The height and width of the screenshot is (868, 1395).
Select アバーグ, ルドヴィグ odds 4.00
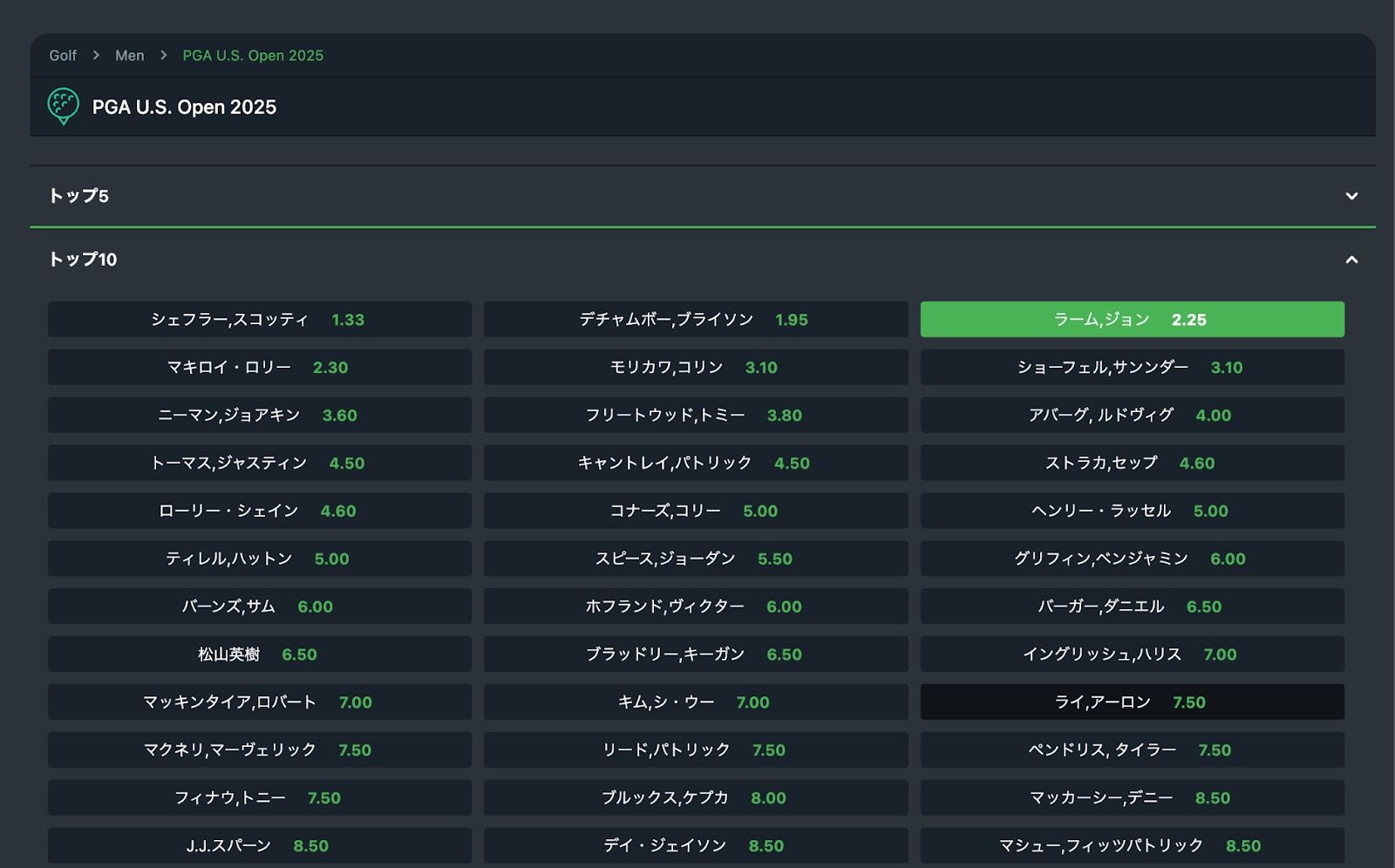[x=1133, y=415]
